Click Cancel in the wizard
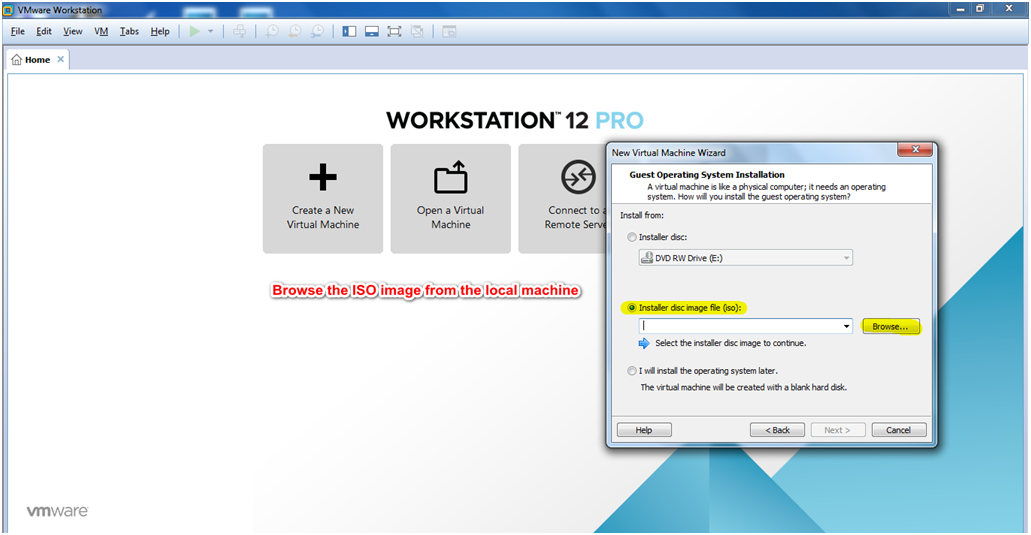 pyautogui.click(x=899, y=430)
